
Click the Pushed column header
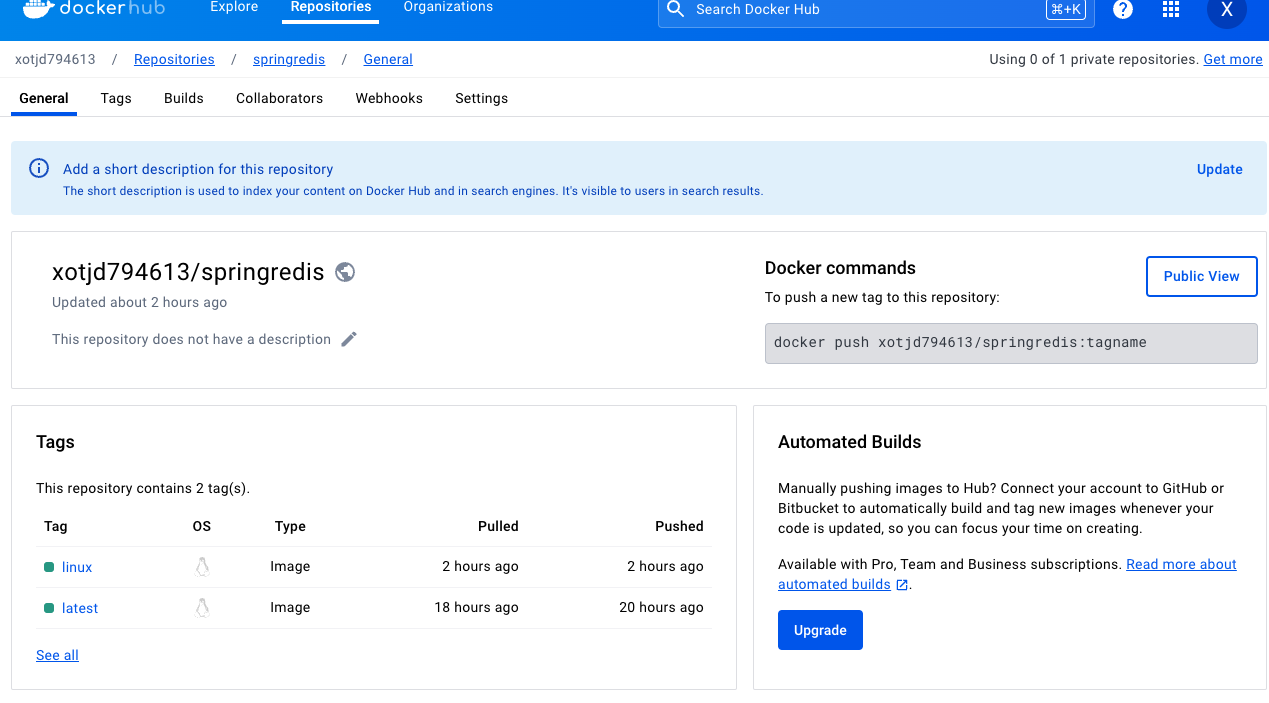(679, 526)
